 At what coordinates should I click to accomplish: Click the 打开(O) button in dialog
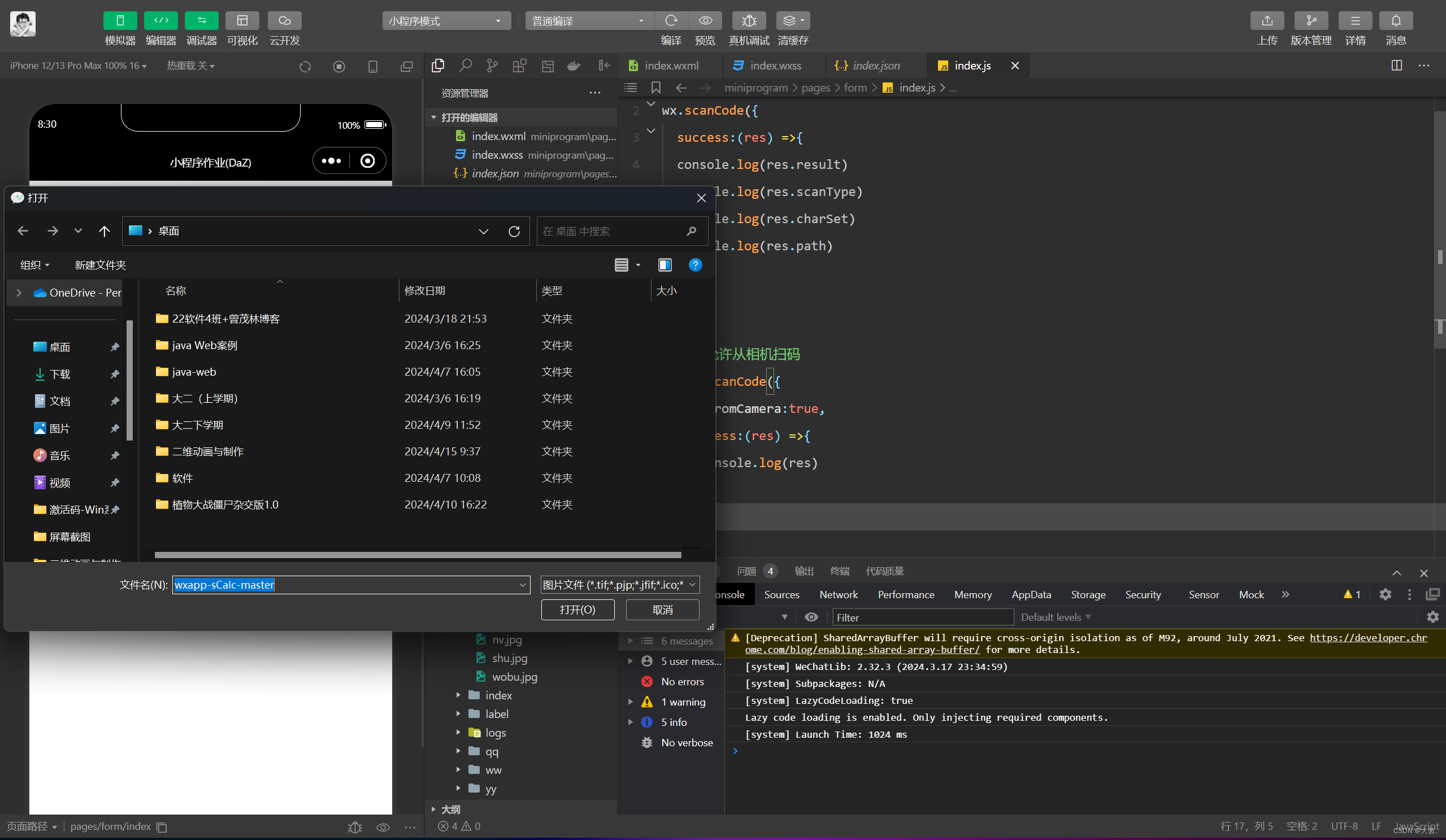(577, 610)
